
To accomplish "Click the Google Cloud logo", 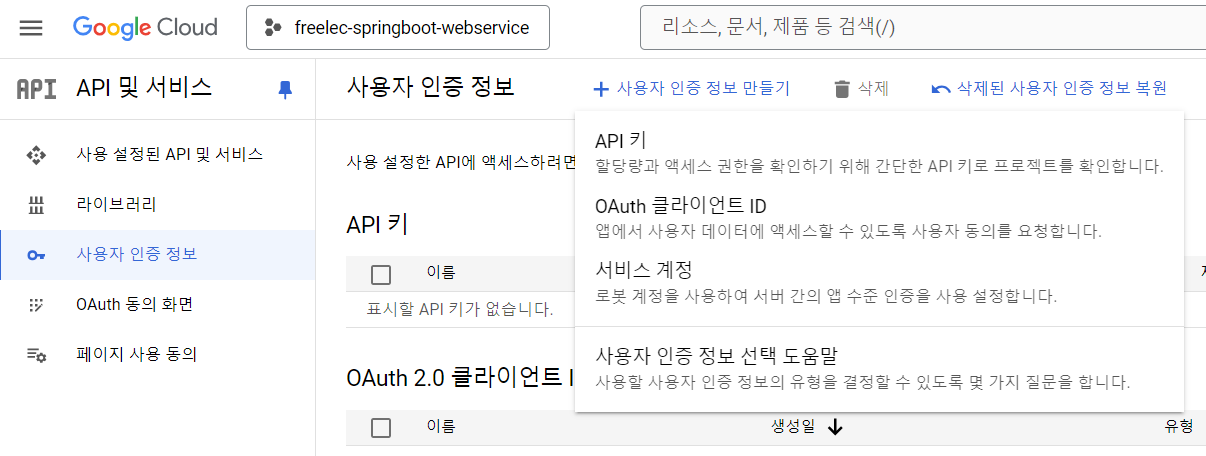I will [x=145, y=27].
